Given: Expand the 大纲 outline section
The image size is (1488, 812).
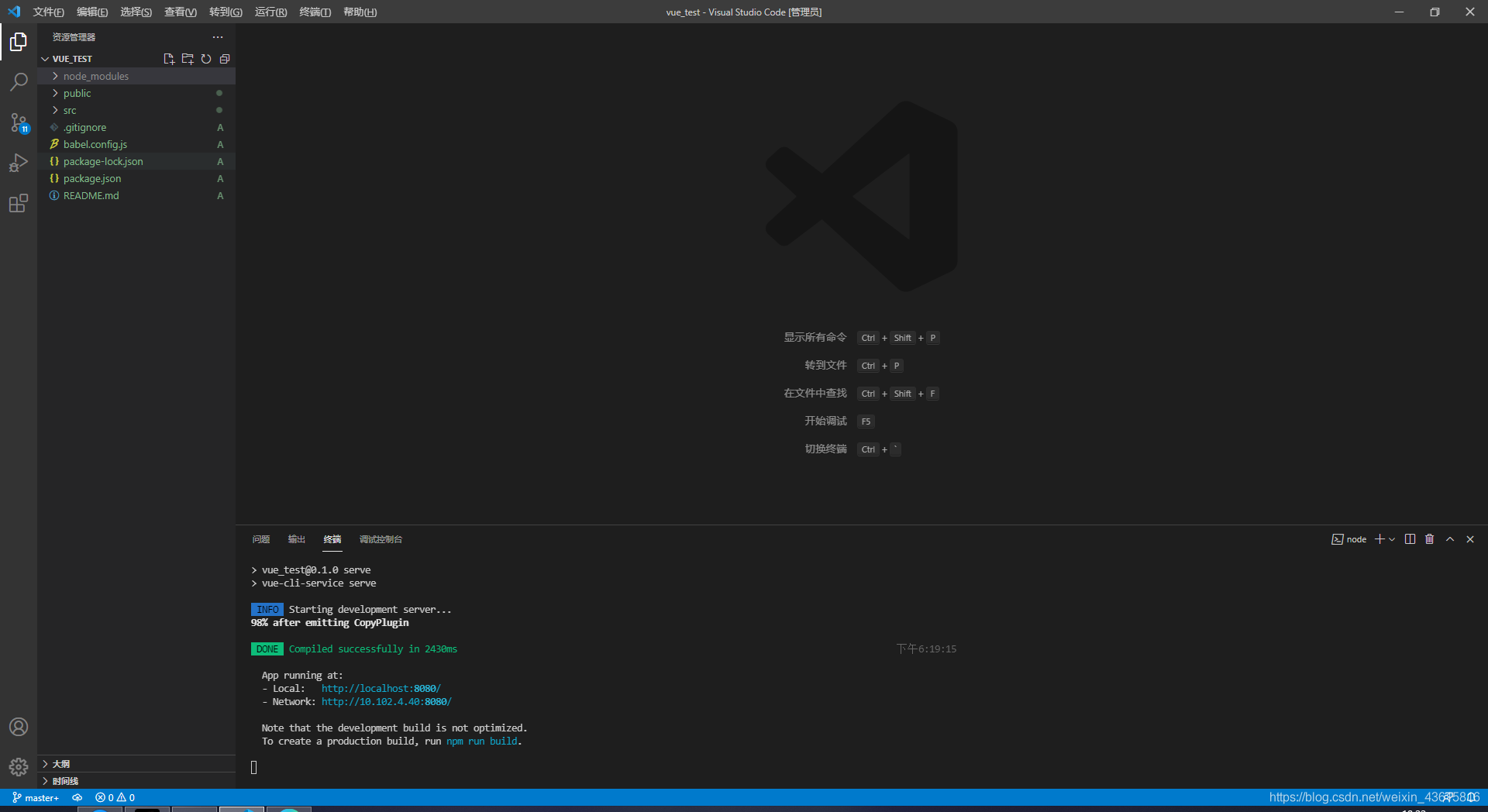Looking at the screenshot, I should coord(136,764).
